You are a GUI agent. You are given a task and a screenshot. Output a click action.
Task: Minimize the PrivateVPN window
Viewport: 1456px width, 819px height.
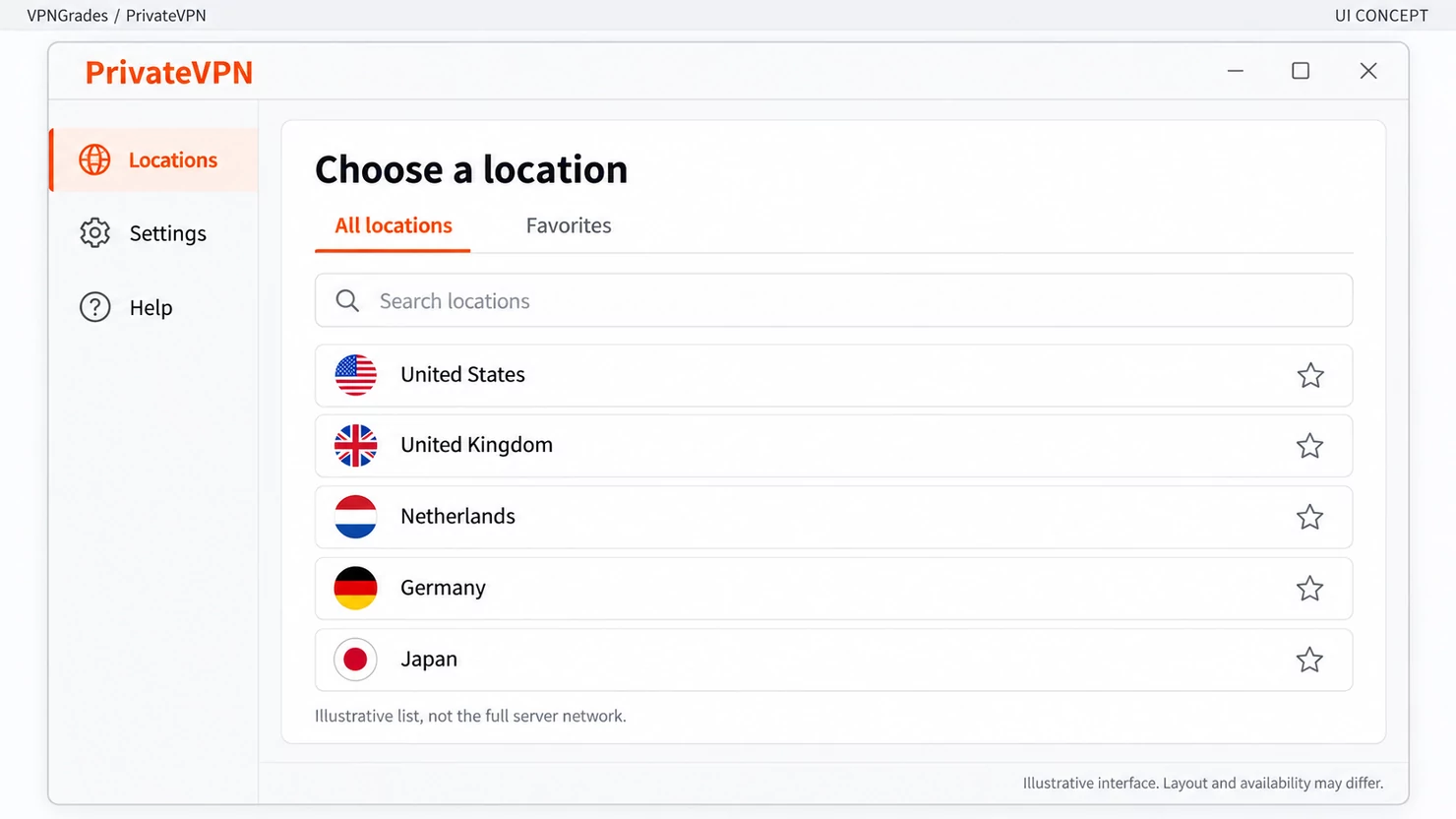coord(1236,71)
